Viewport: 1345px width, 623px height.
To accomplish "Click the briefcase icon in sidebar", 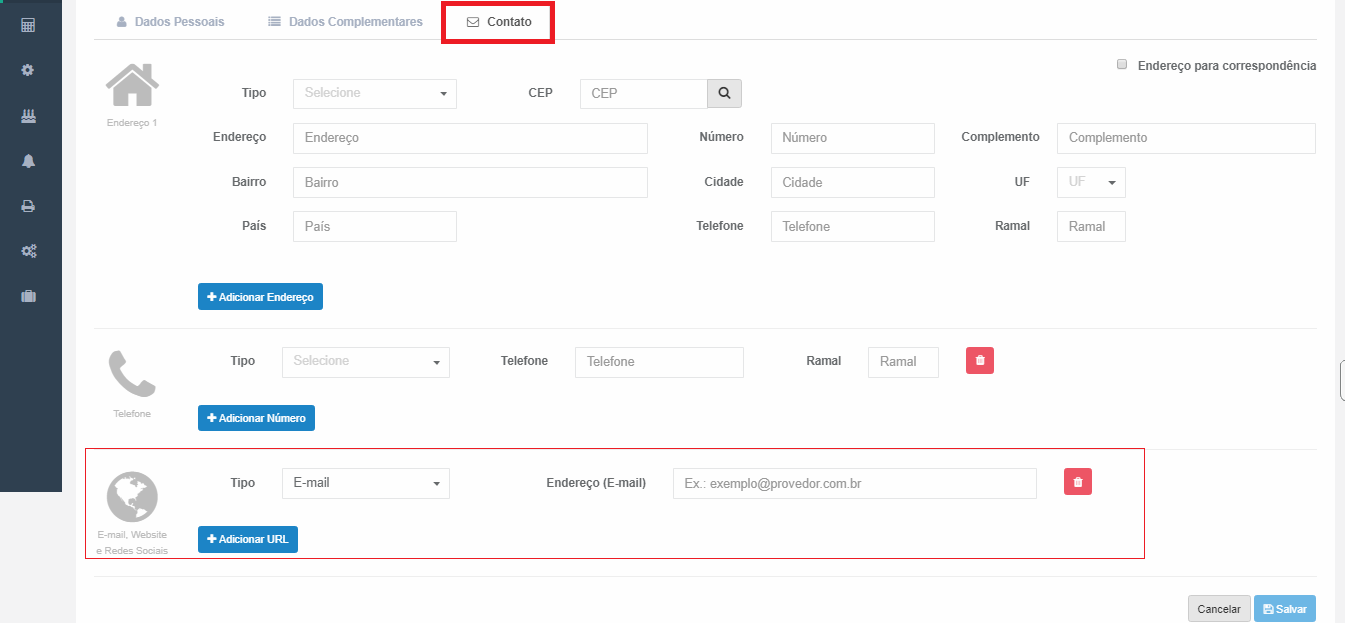I will tap(28, 296).
